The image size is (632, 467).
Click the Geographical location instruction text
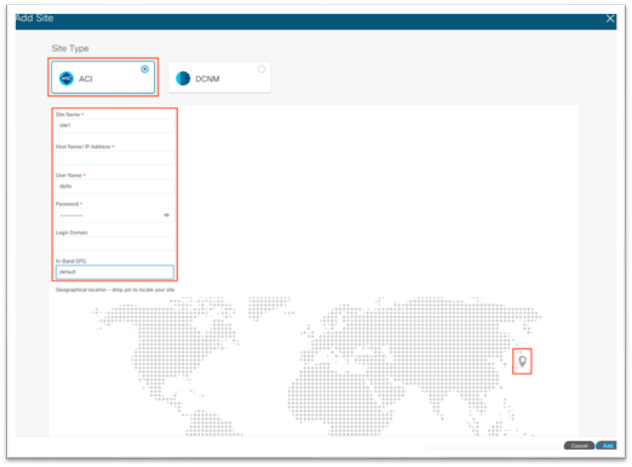tap(115, 290)
